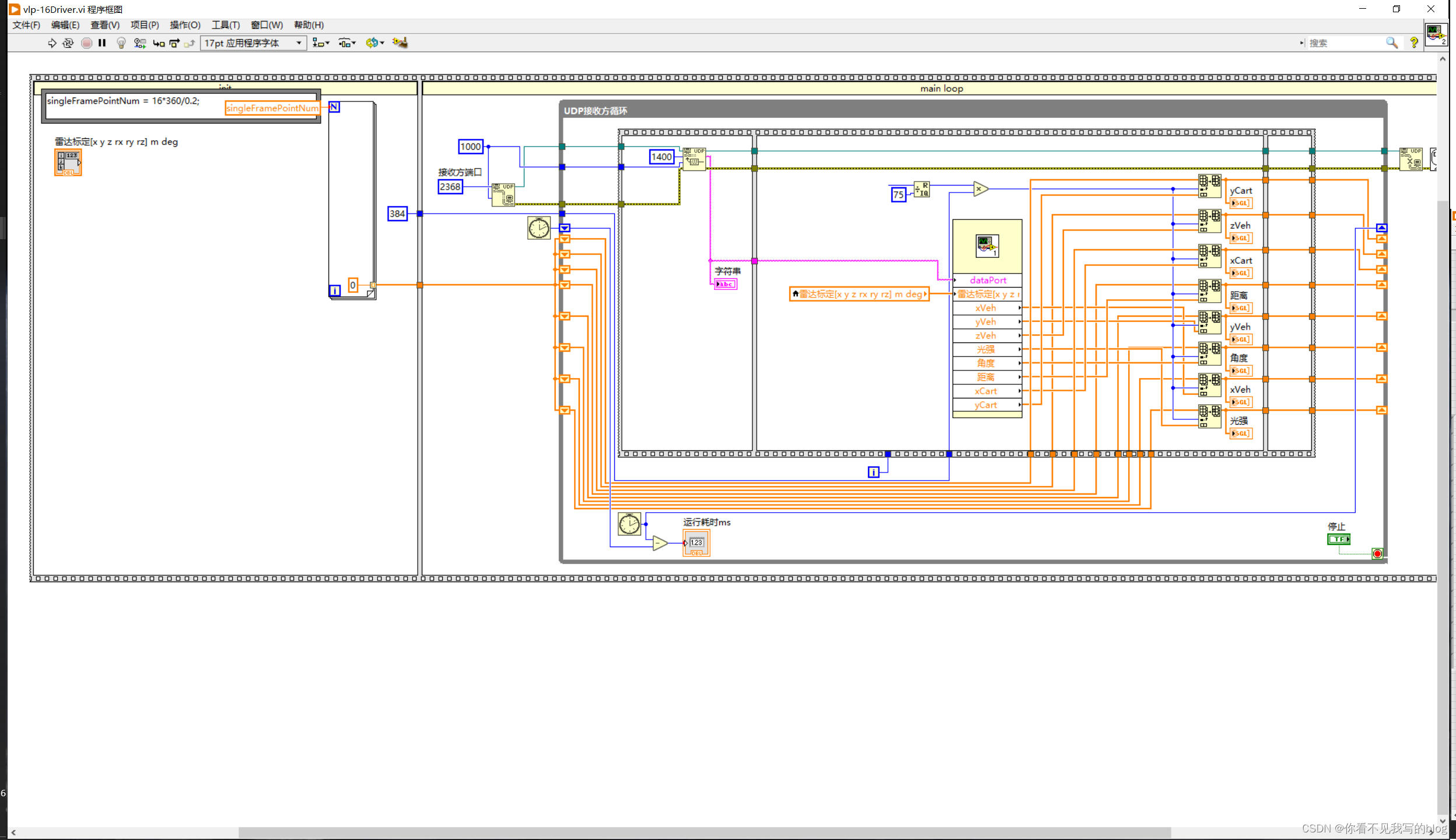Toggle Highlight Execution light bulb
Screen dimensions: 1456x840
(121, 43)
